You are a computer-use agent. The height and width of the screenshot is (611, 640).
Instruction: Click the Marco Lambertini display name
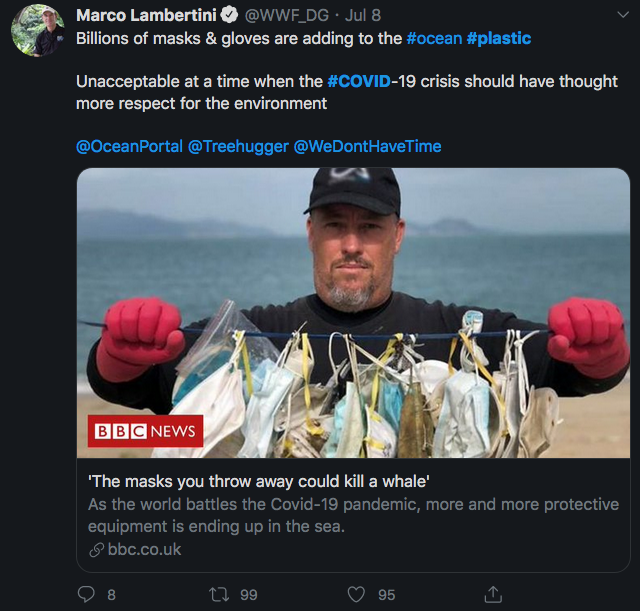click(x=146, y=15)
